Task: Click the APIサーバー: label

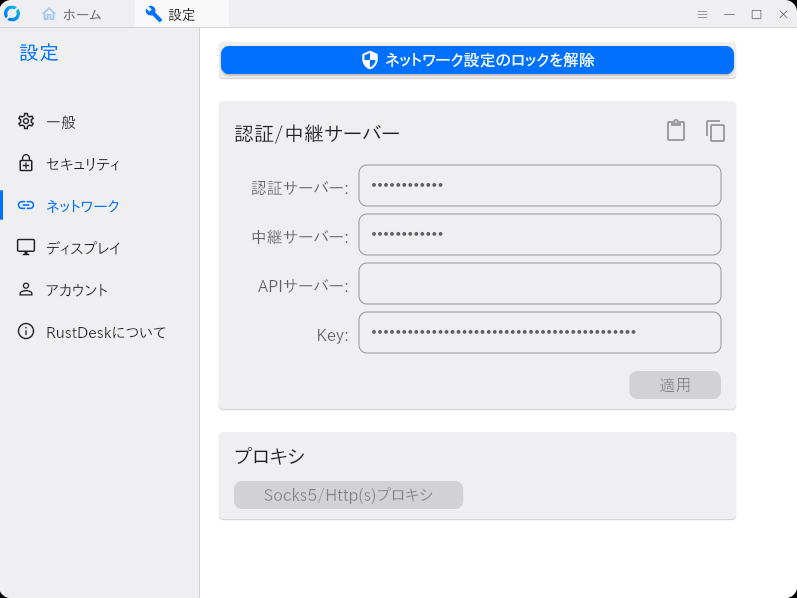Action: [x=303, y=286]
